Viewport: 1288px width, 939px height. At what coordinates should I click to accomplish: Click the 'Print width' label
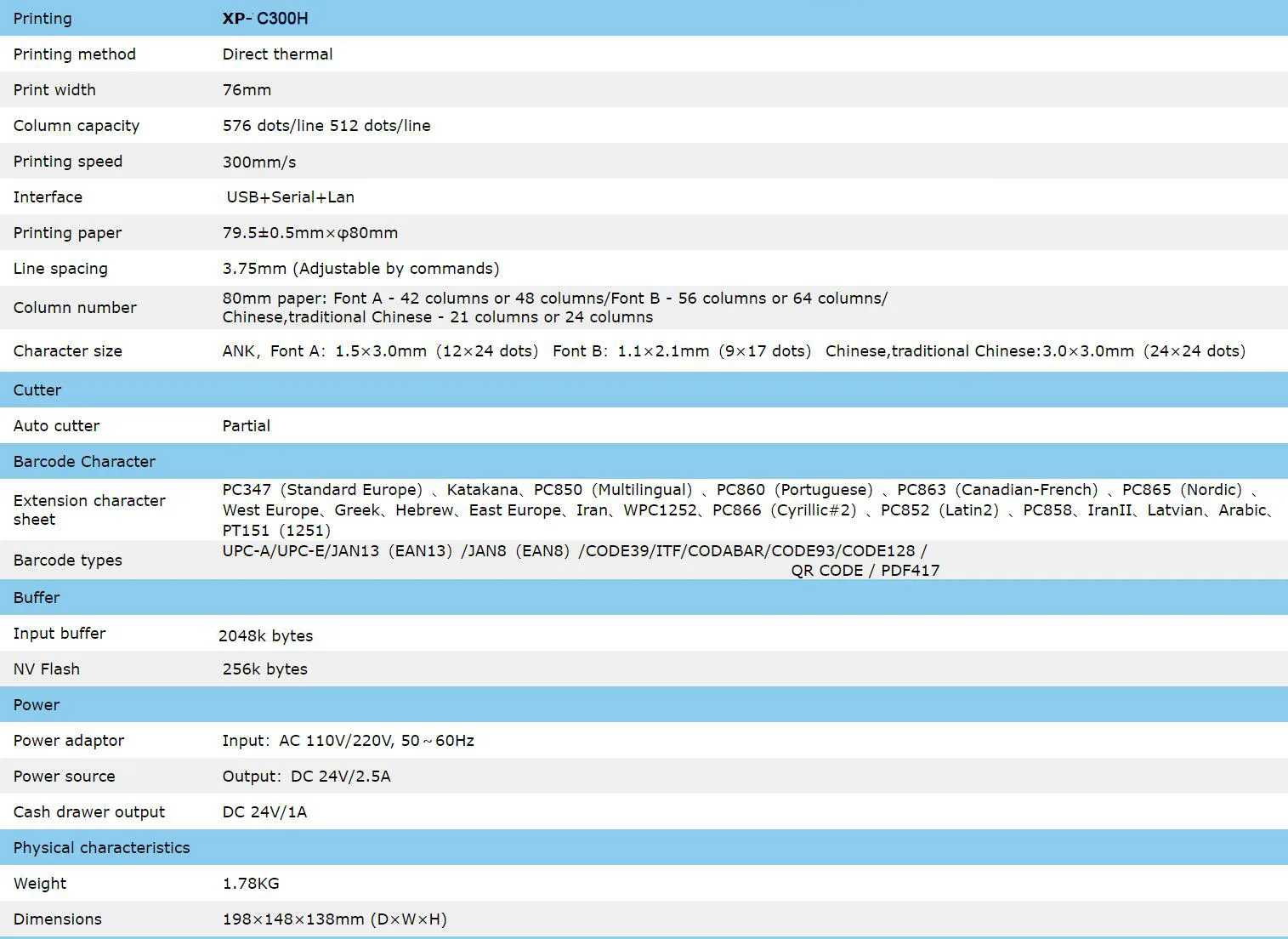tap(54, 90)
